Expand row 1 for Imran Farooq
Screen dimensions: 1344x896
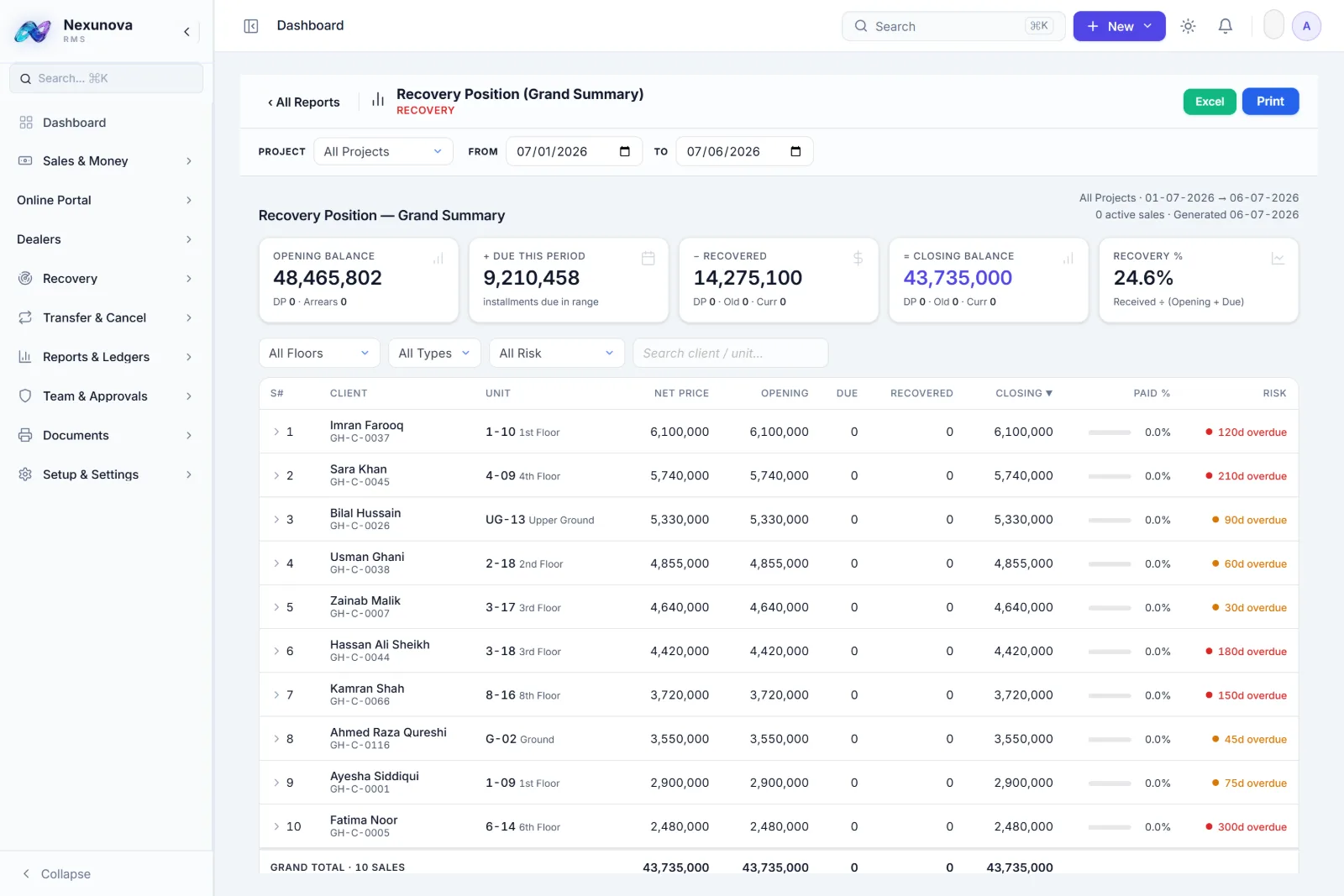click(276, 432)
